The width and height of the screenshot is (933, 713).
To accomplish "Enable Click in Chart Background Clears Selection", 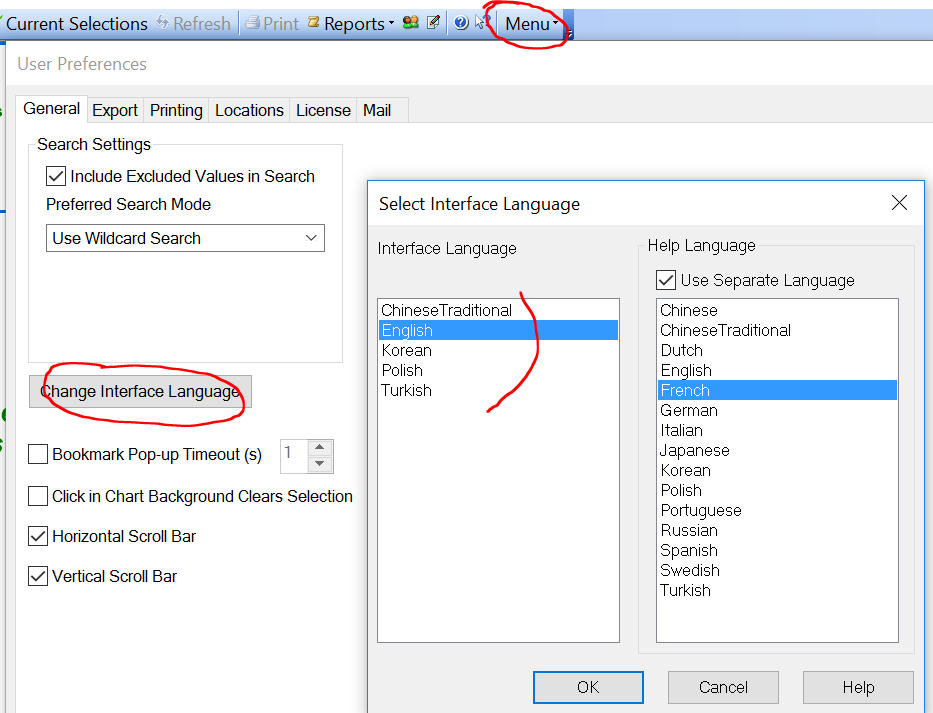I will tap(38, 496).
